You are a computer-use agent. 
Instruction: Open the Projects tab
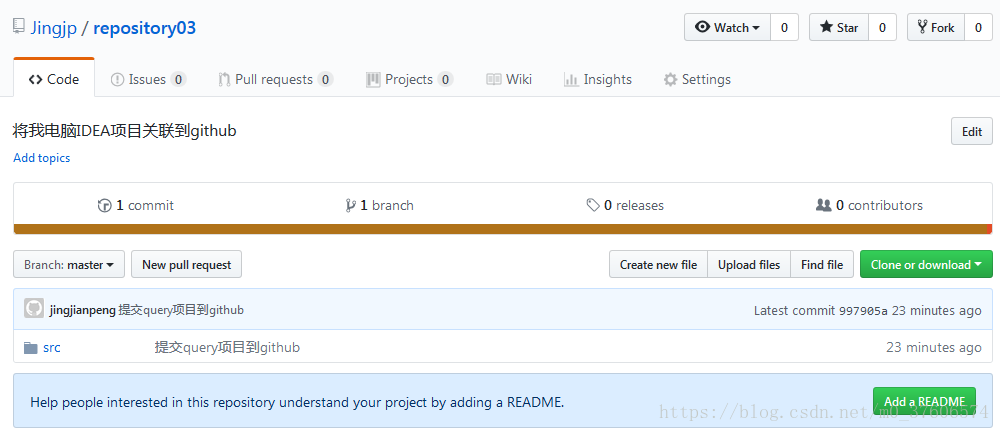pos(409,79)
